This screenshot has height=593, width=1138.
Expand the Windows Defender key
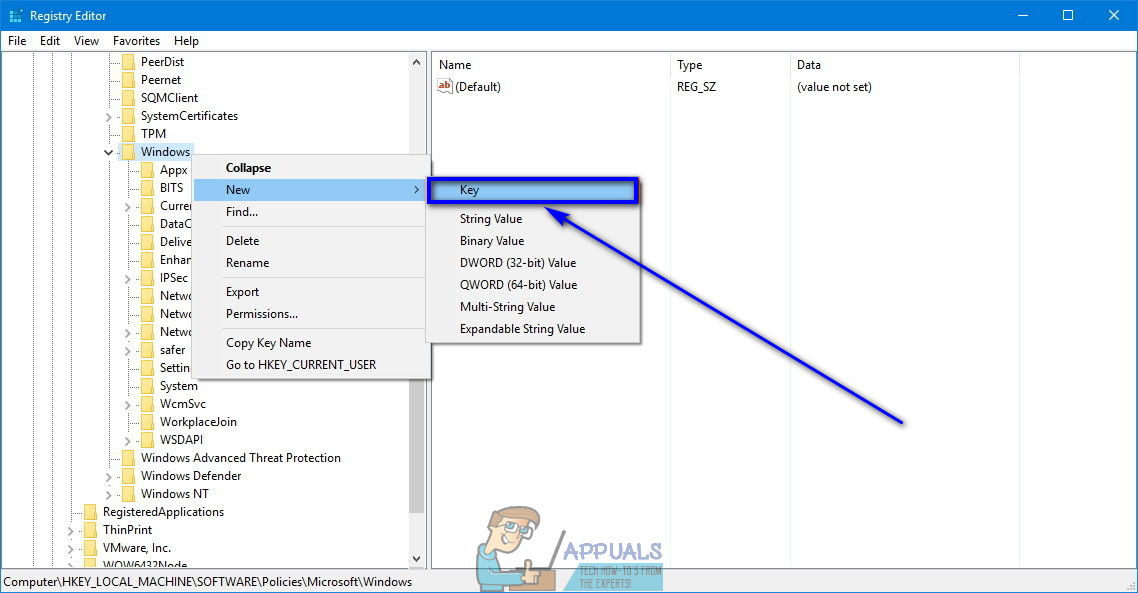109,477
